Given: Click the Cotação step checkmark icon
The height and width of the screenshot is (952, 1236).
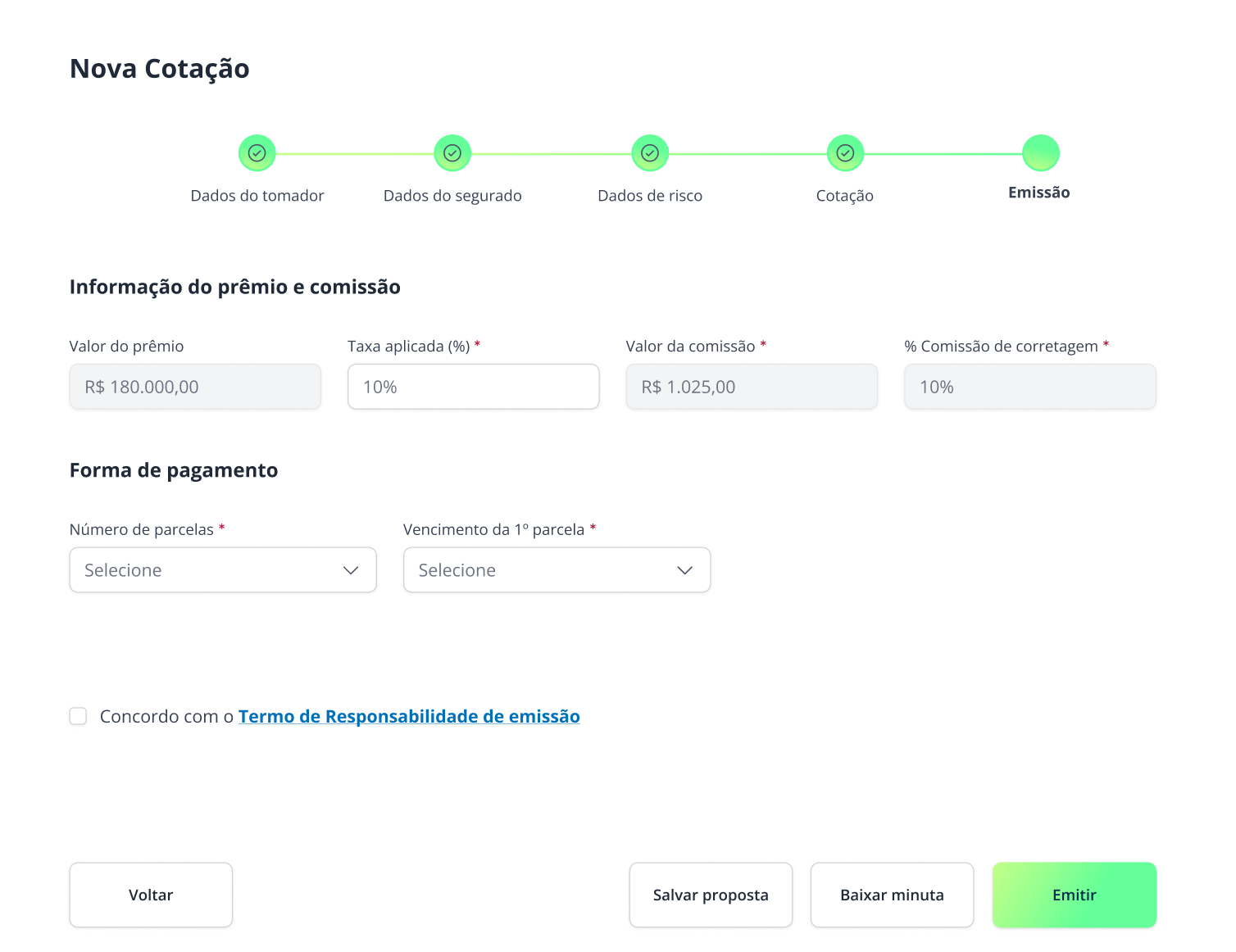Looking at the screenshot, I should pos(845,153).
